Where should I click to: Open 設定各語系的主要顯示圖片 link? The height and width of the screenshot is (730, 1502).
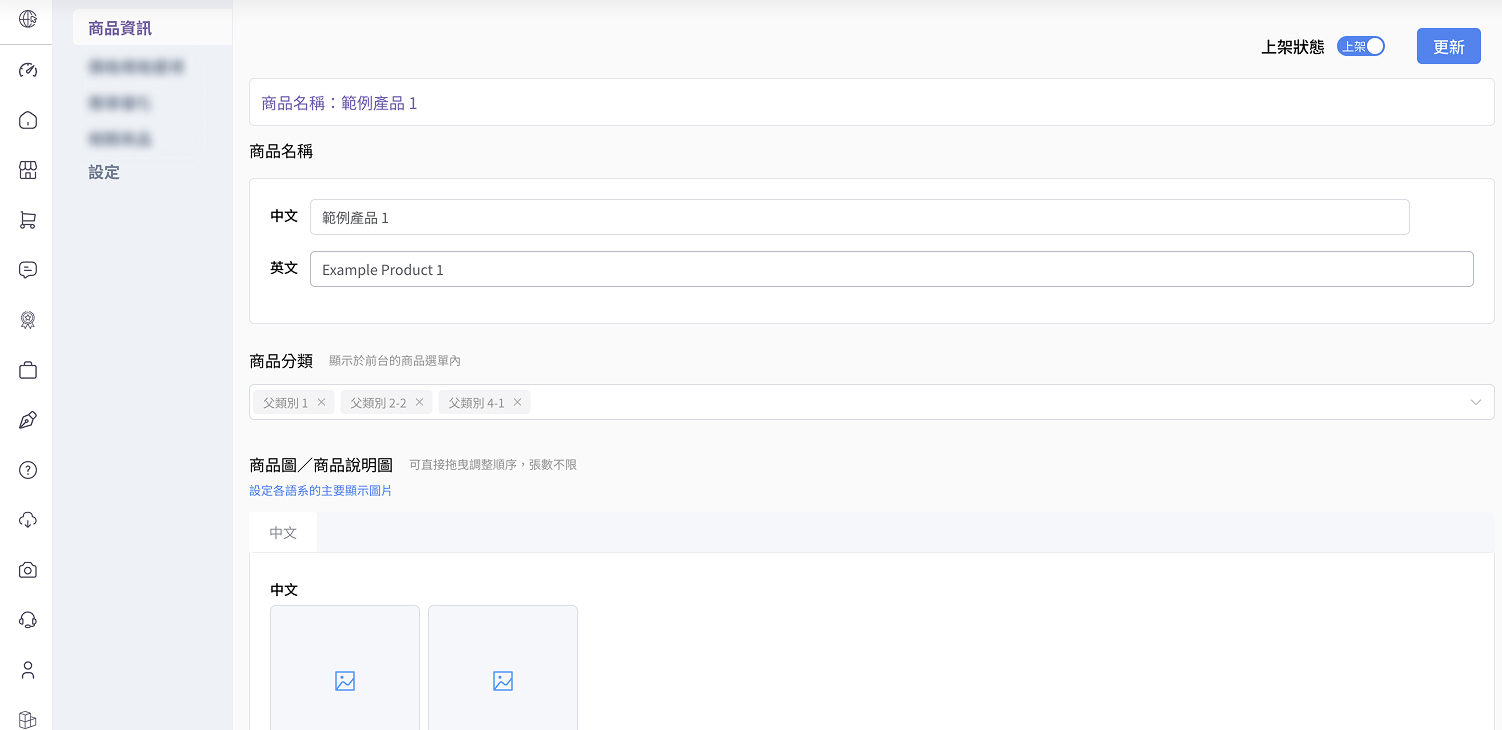[x=320, y=490]
